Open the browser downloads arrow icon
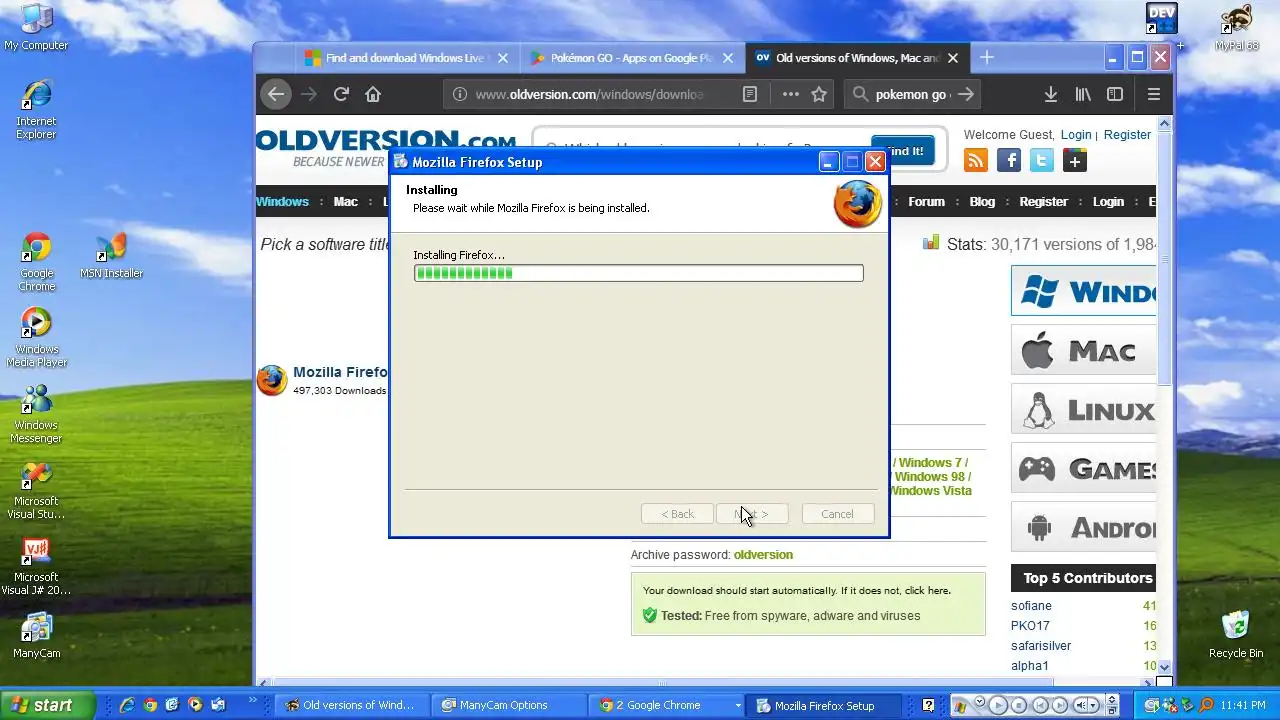The width and height of the screenshot is (1280, 720). (x=1051, y=94)
